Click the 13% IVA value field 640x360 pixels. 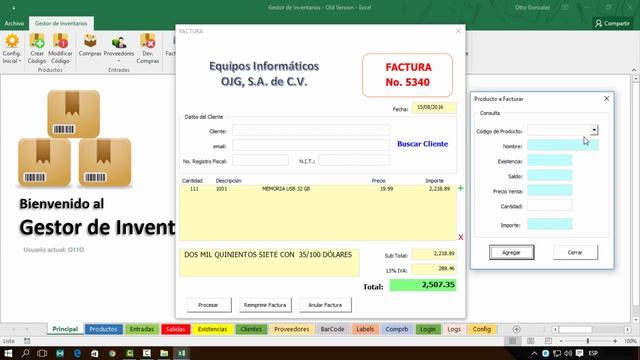[434, 269]
